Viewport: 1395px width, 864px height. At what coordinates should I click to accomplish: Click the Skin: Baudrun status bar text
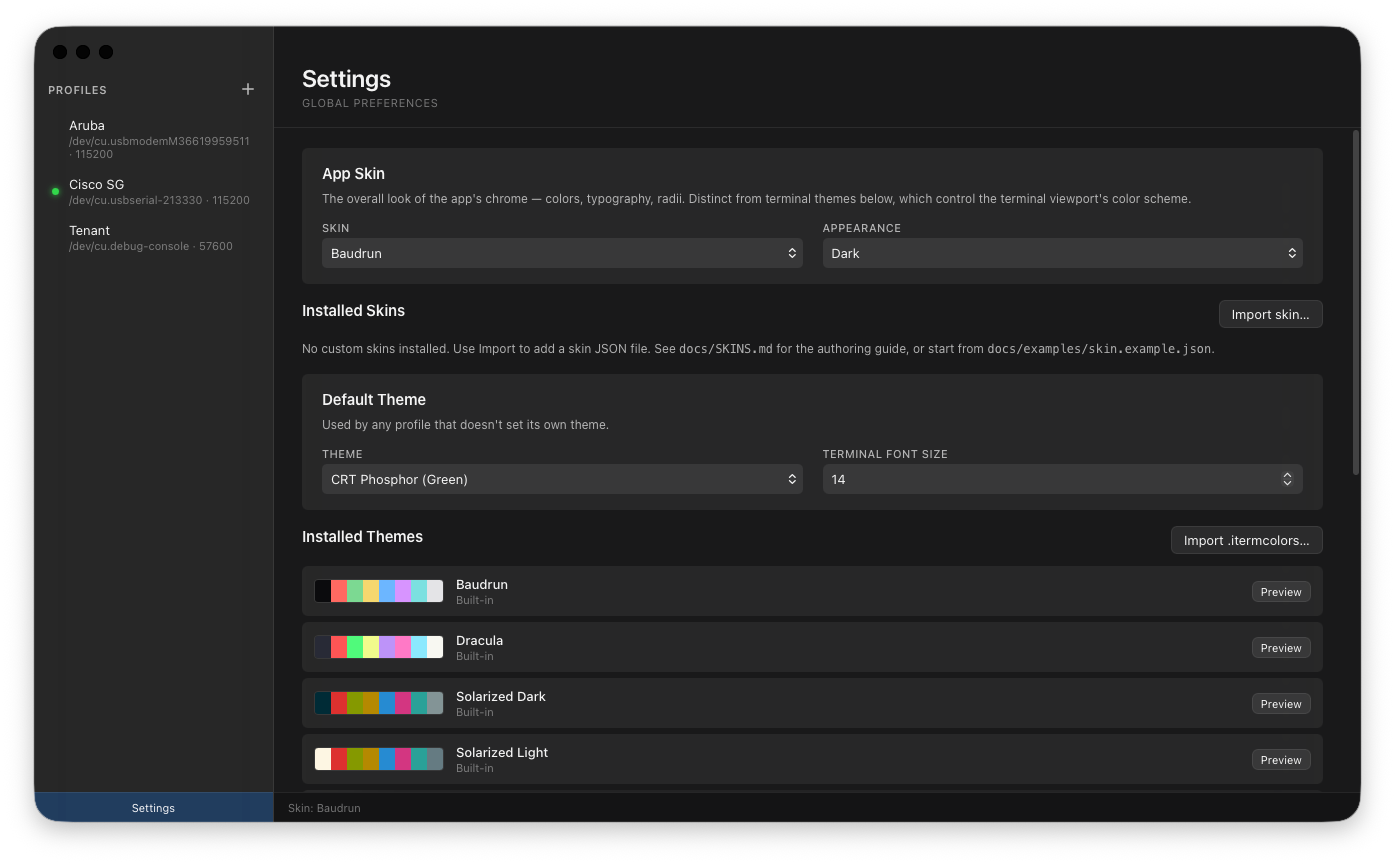pos(323,807)
